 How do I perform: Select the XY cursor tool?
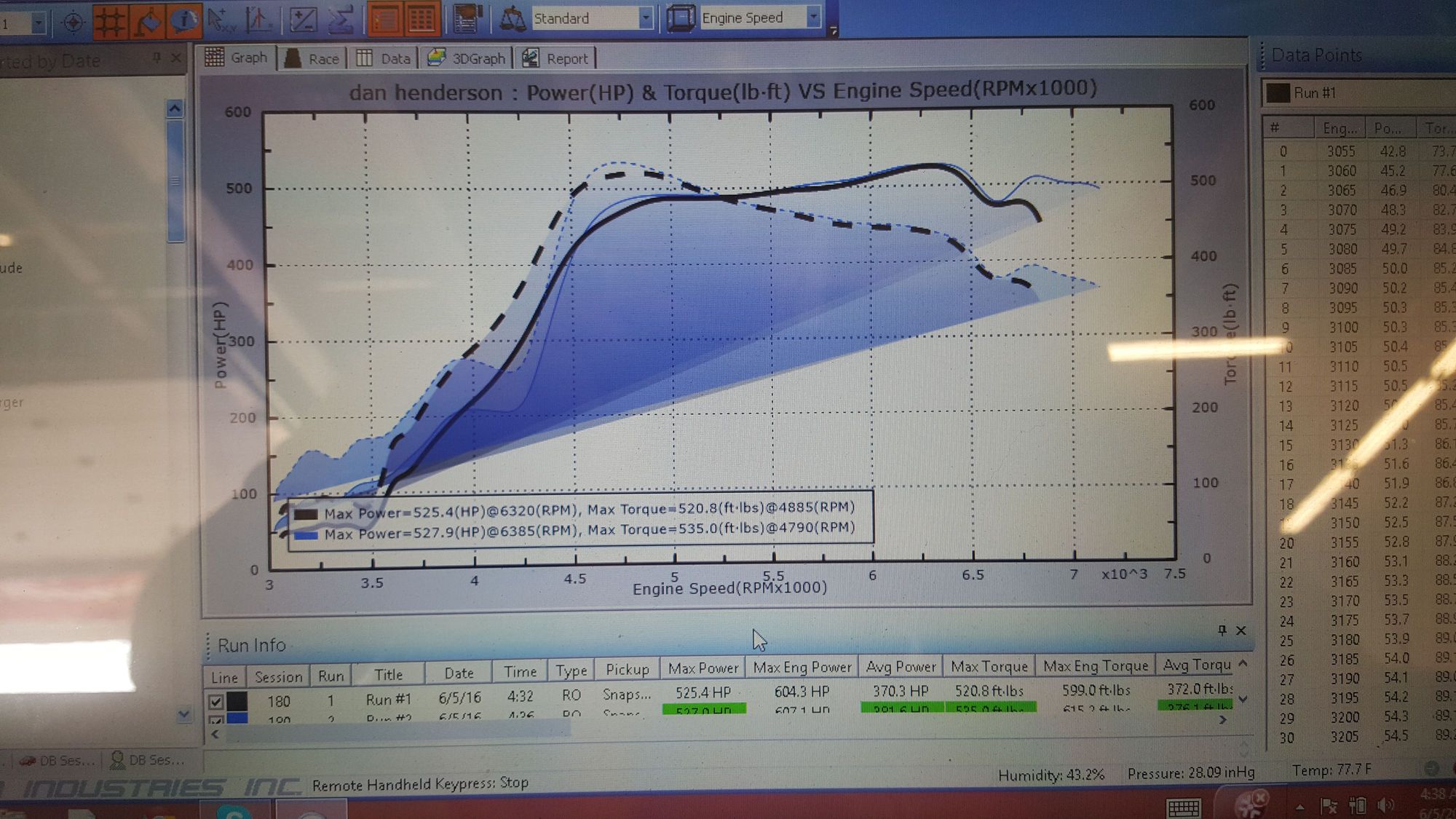(221, 20)
